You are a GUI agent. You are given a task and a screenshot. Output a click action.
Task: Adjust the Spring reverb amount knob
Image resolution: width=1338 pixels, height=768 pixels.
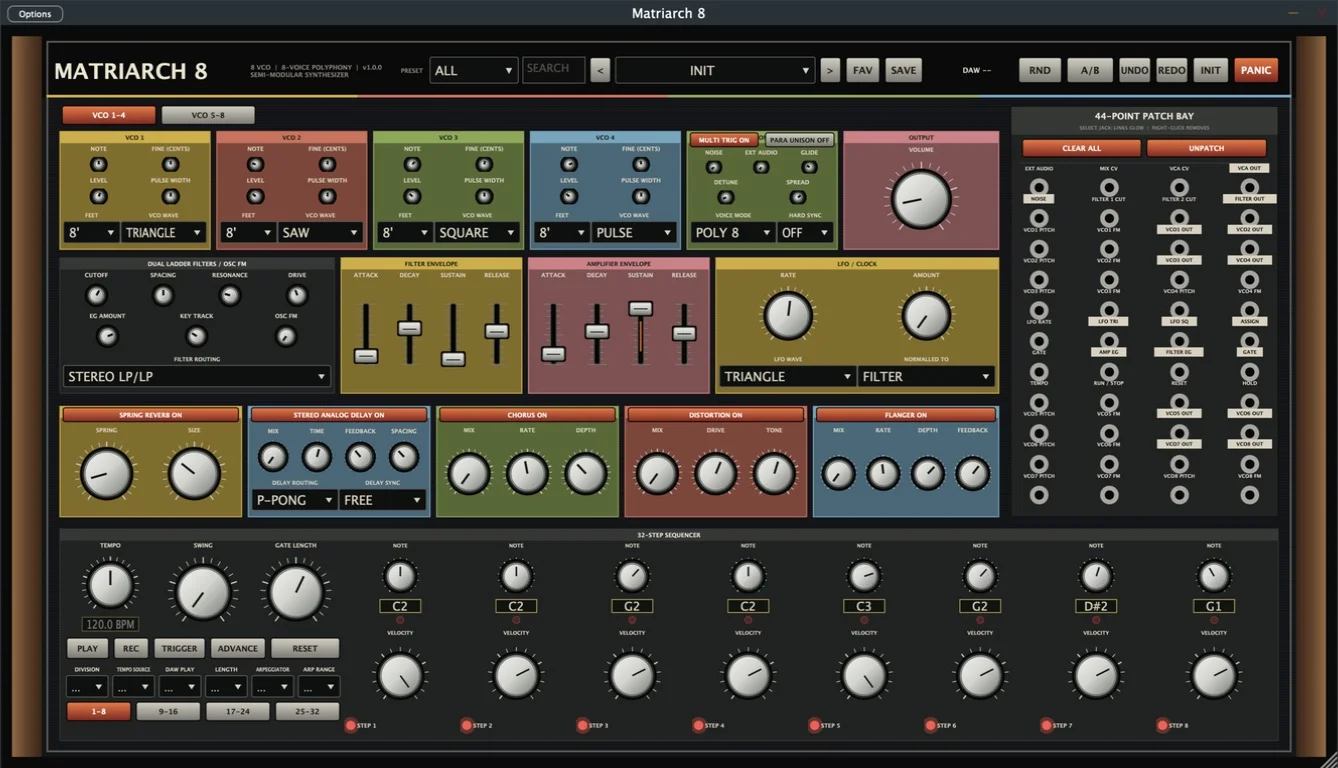(x=106, y=473)
